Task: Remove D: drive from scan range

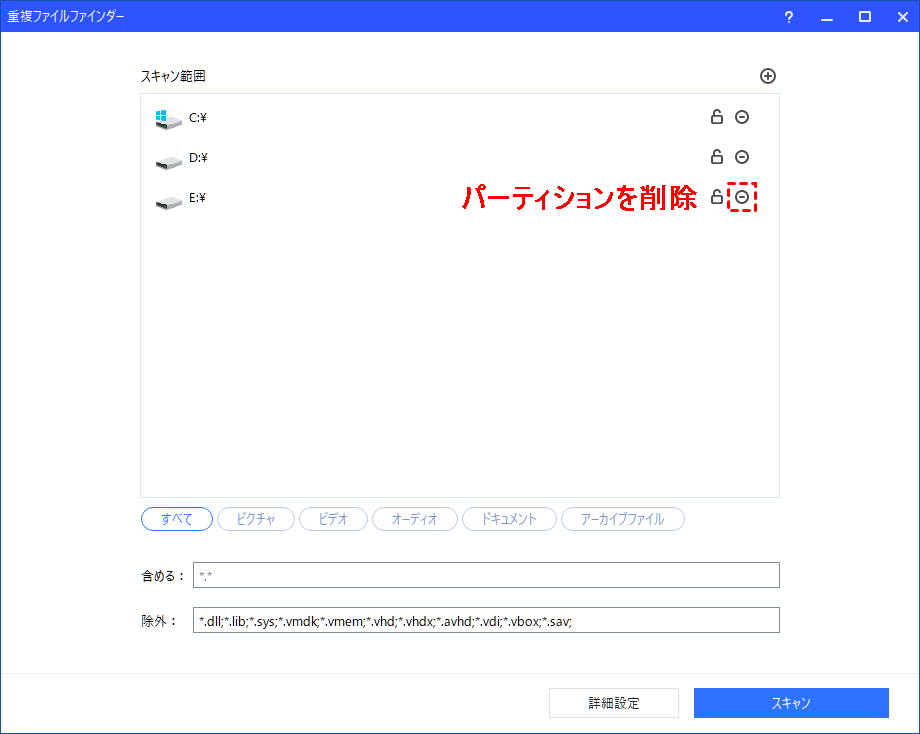Action: click(742, 157)
